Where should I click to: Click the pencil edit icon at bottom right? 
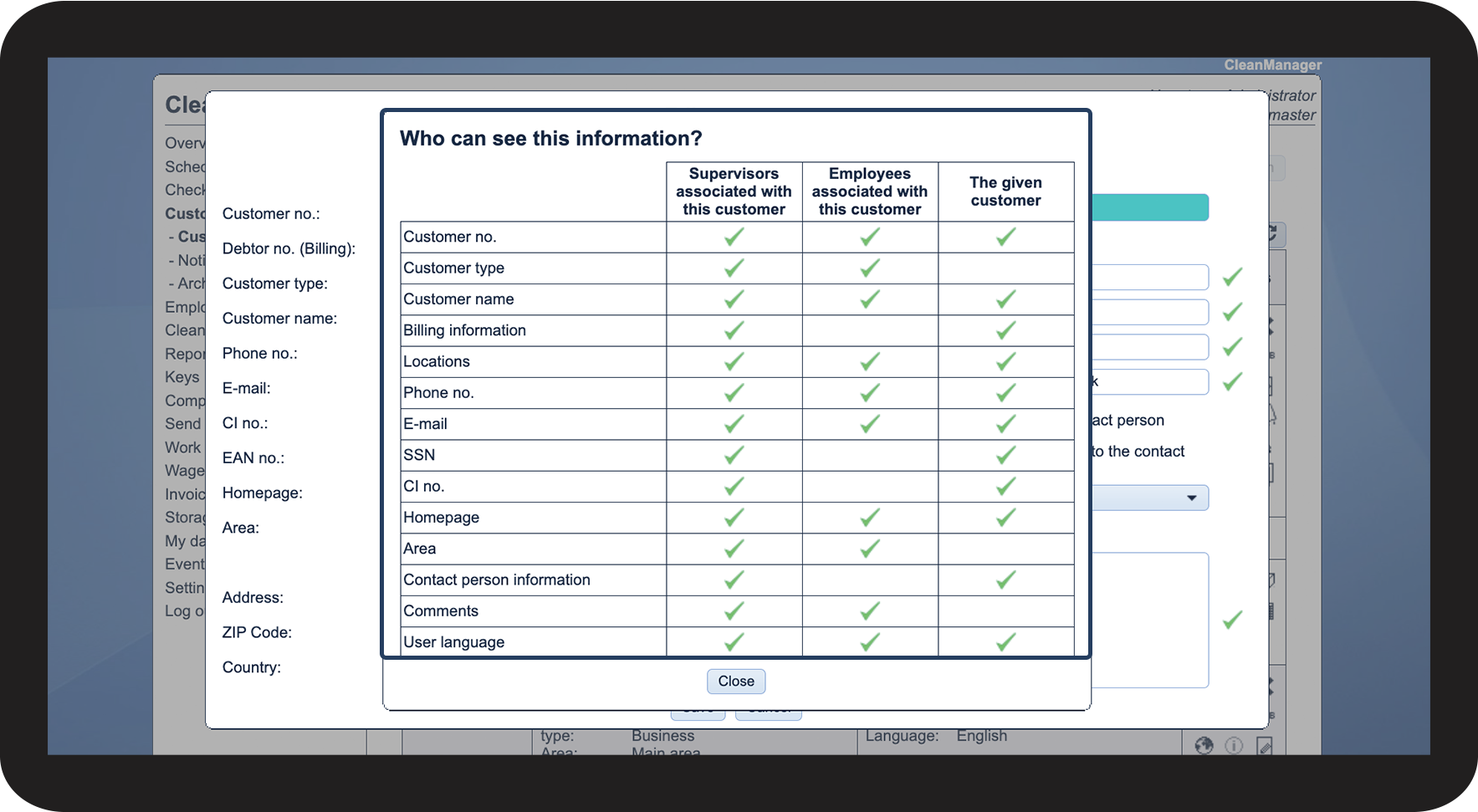(x=1264, y=745)
